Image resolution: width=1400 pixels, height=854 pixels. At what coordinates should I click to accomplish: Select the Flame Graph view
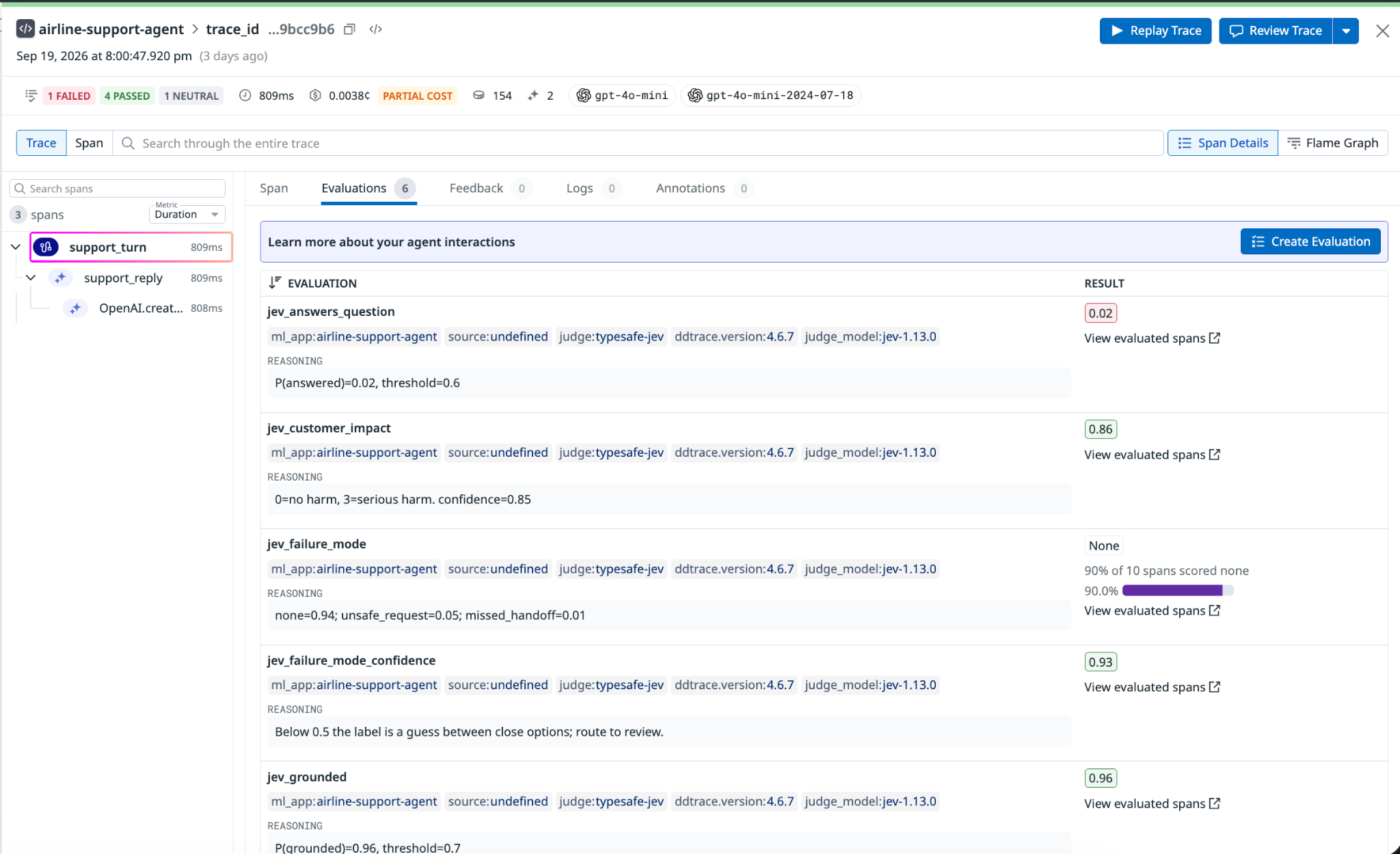[1332, 143]
